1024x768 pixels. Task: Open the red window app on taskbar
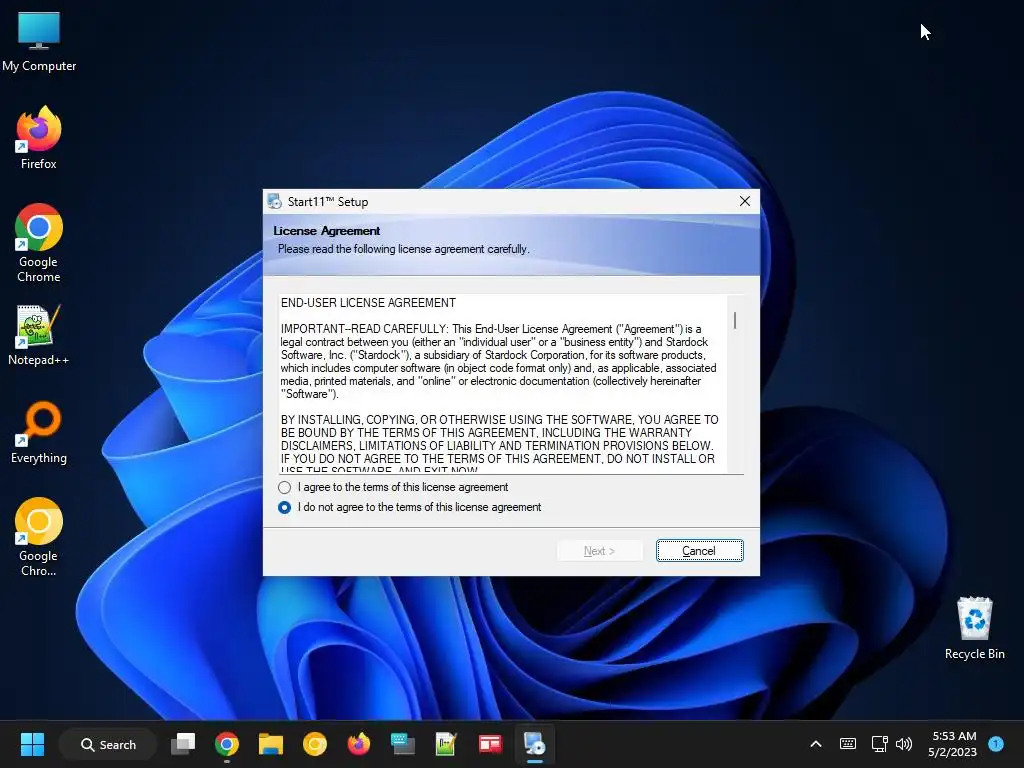(x=490, y=744)
